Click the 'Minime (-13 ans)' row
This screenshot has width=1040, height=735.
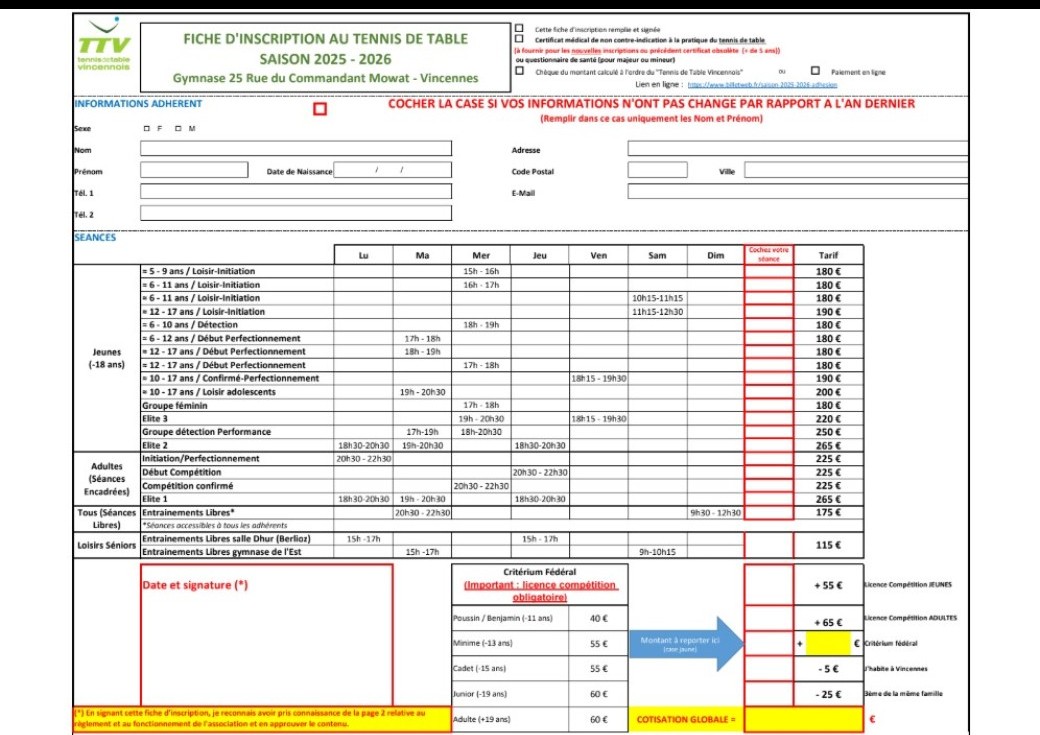click(511, 643)
